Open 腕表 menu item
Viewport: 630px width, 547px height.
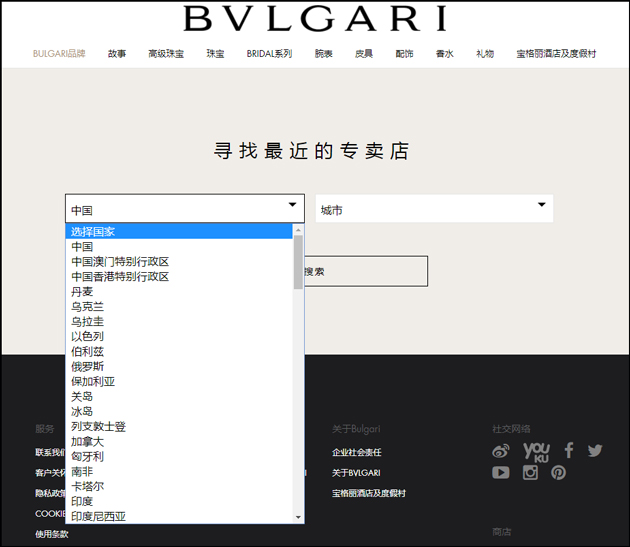click(x=323, y=53)
